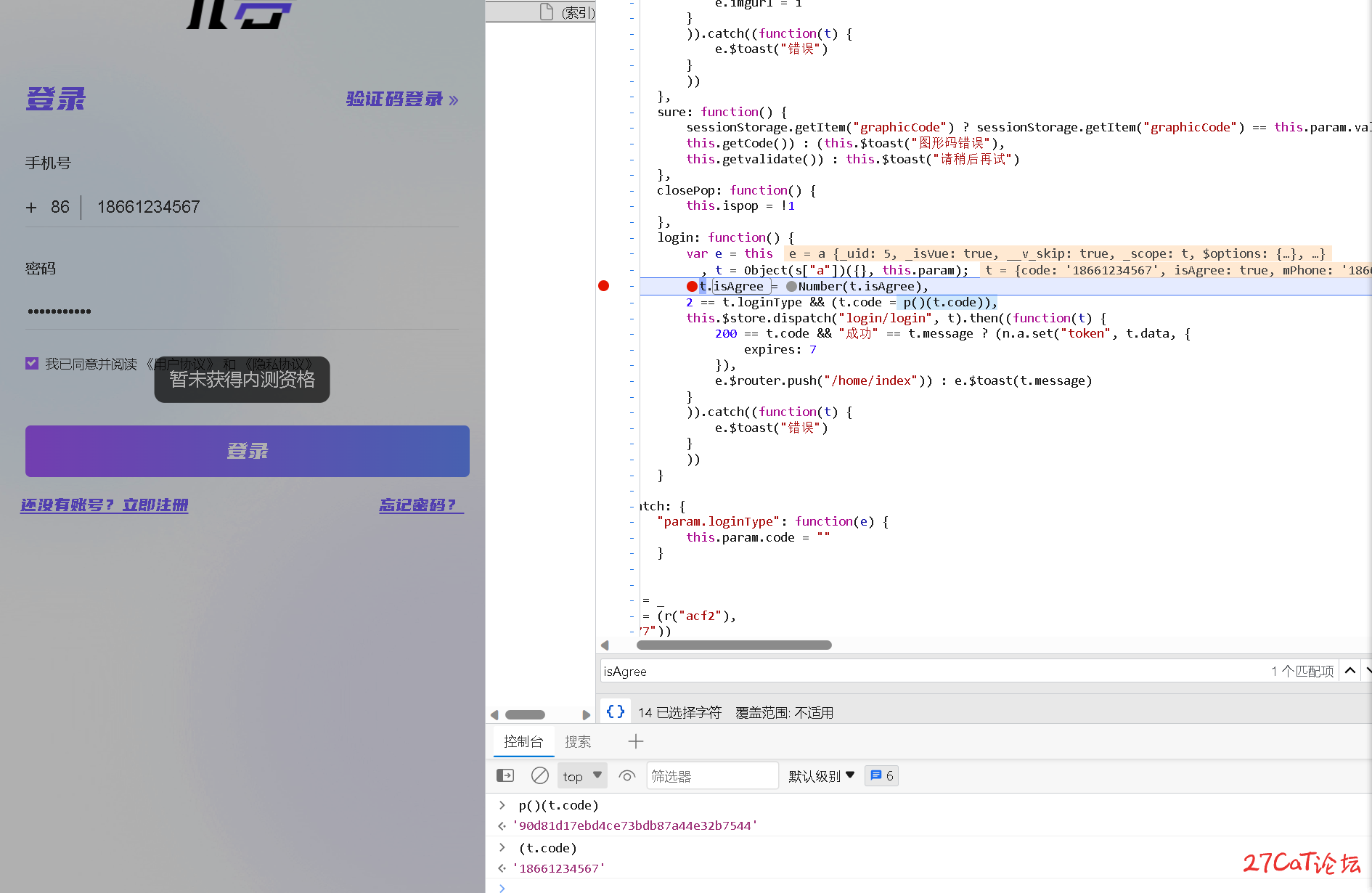
Task: Toggle the console sidebar panel icon
Action: click(x=505, y=775)
